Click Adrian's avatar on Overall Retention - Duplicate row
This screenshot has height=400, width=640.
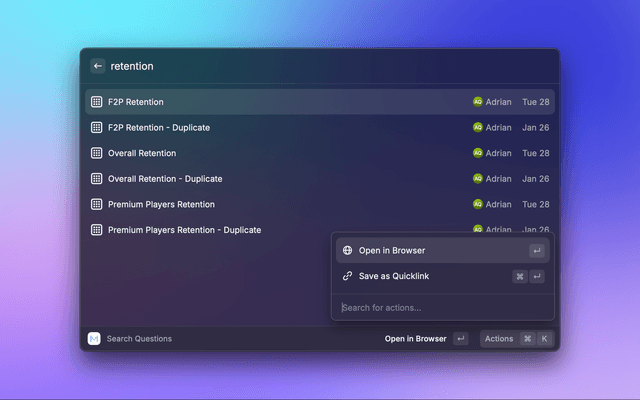[478, 179]
